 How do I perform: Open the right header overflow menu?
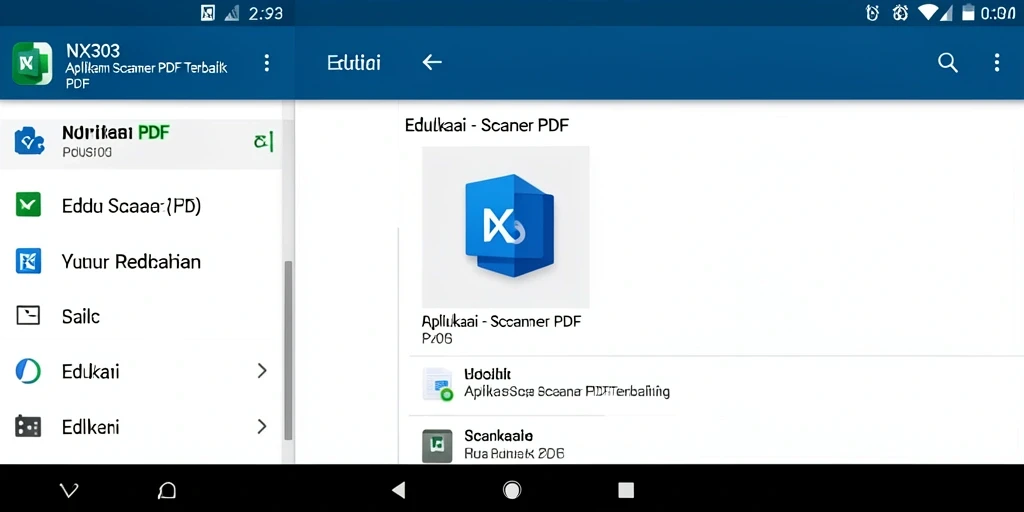point(997,63)
